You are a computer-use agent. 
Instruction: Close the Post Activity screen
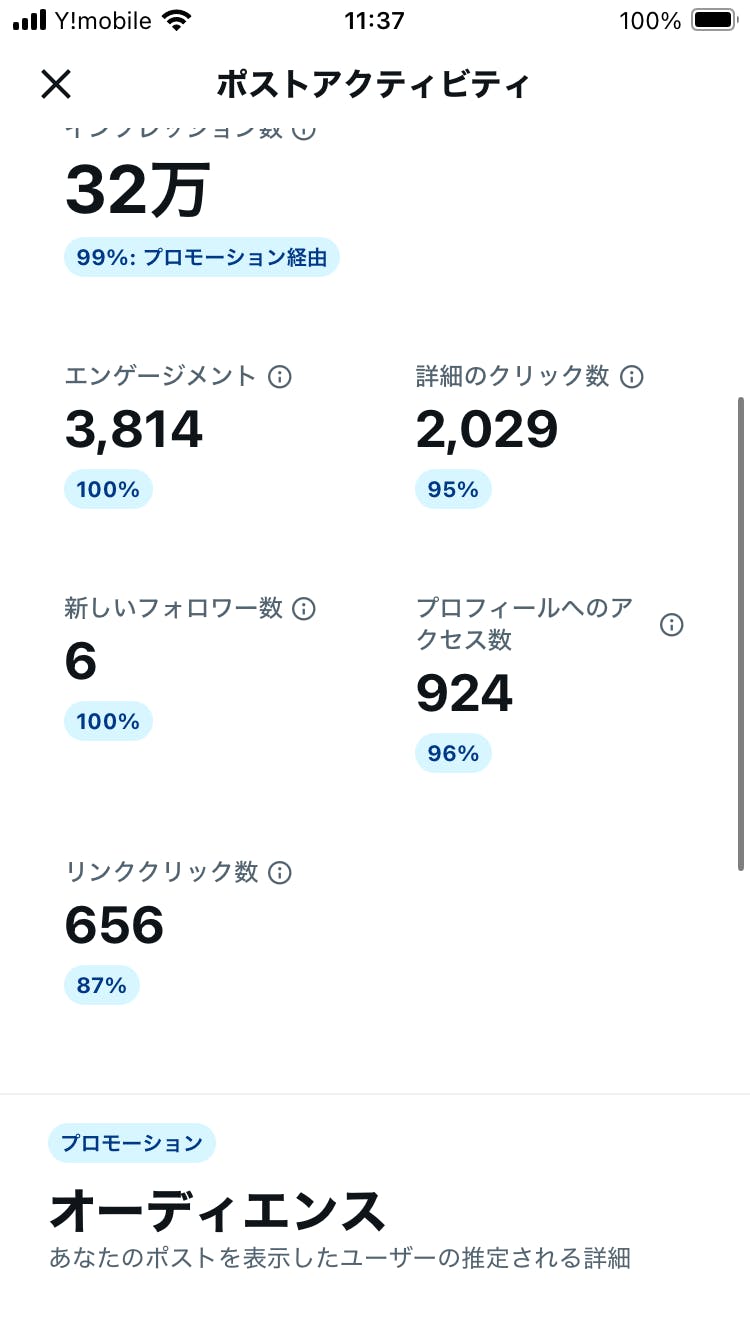(56, 84)
